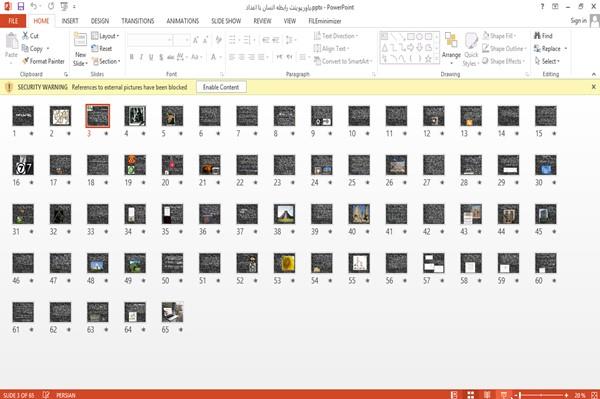Image resolution: width=600 pixels, height=399 pixels.
Task: Click the Paste clipboard icon
Action: click(11, 41)
